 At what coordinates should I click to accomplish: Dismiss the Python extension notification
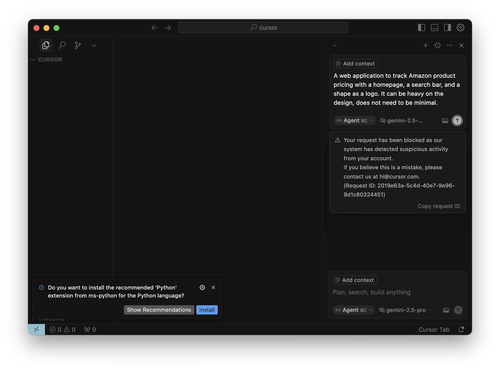(213, 287)
